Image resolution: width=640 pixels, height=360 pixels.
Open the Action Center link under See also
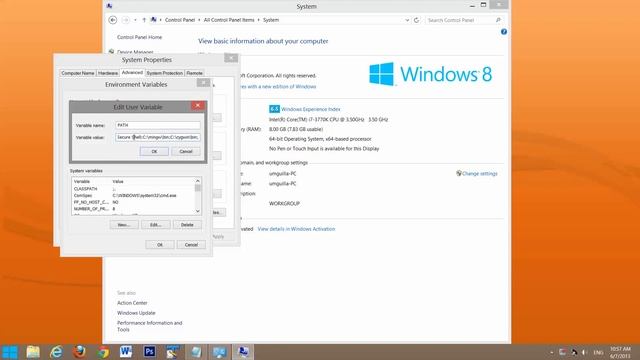(132, 303)
